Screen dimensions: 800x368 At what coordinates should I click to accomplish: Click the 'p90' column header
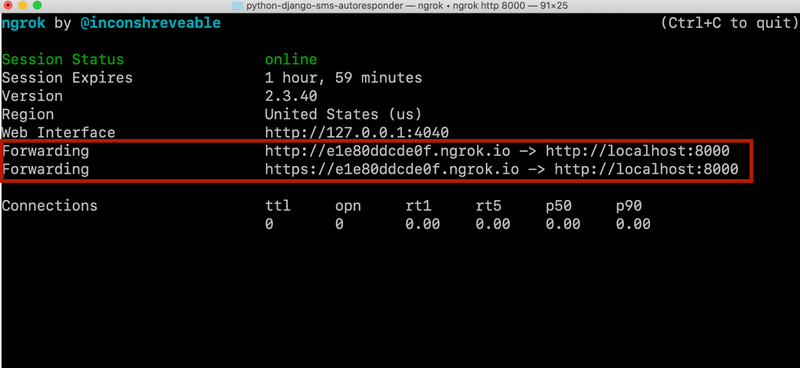point(629,206)
